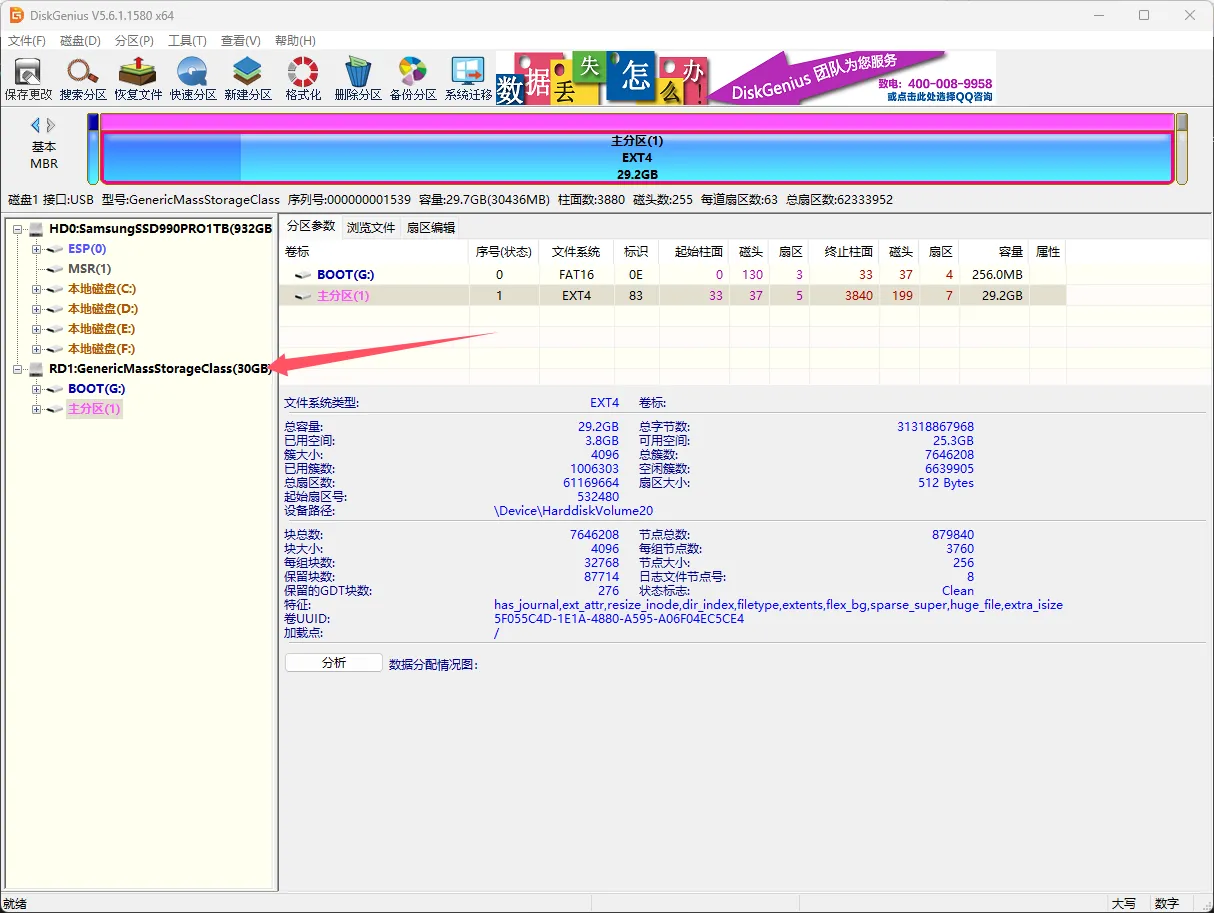Click the Delete Partition (删除分区) icon
The image size is (1214, 913).
[x=357, y=78]
